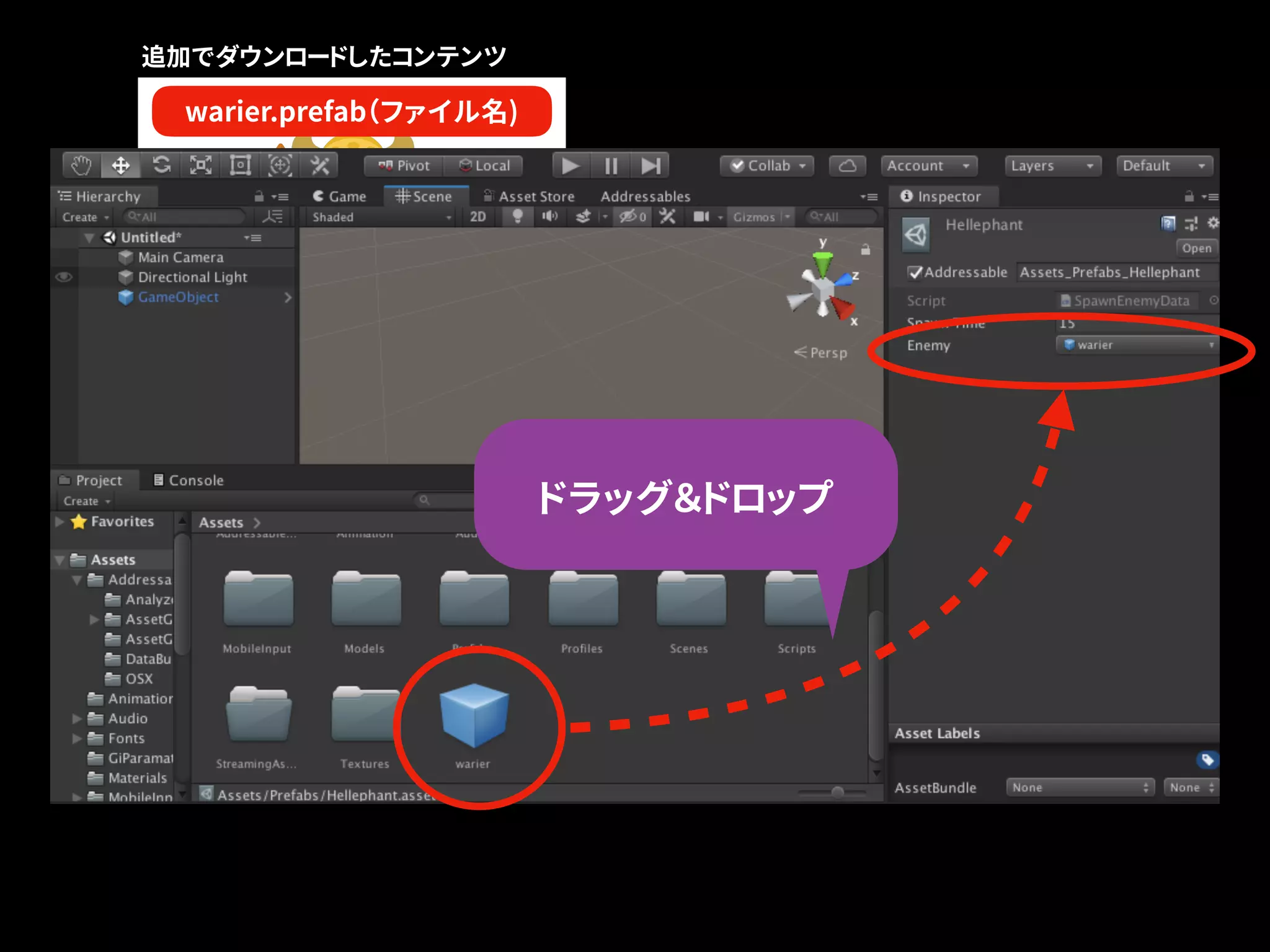This screenshot has width=1270, height=952.
Task: Click the Play button
Action: [571, 166]
